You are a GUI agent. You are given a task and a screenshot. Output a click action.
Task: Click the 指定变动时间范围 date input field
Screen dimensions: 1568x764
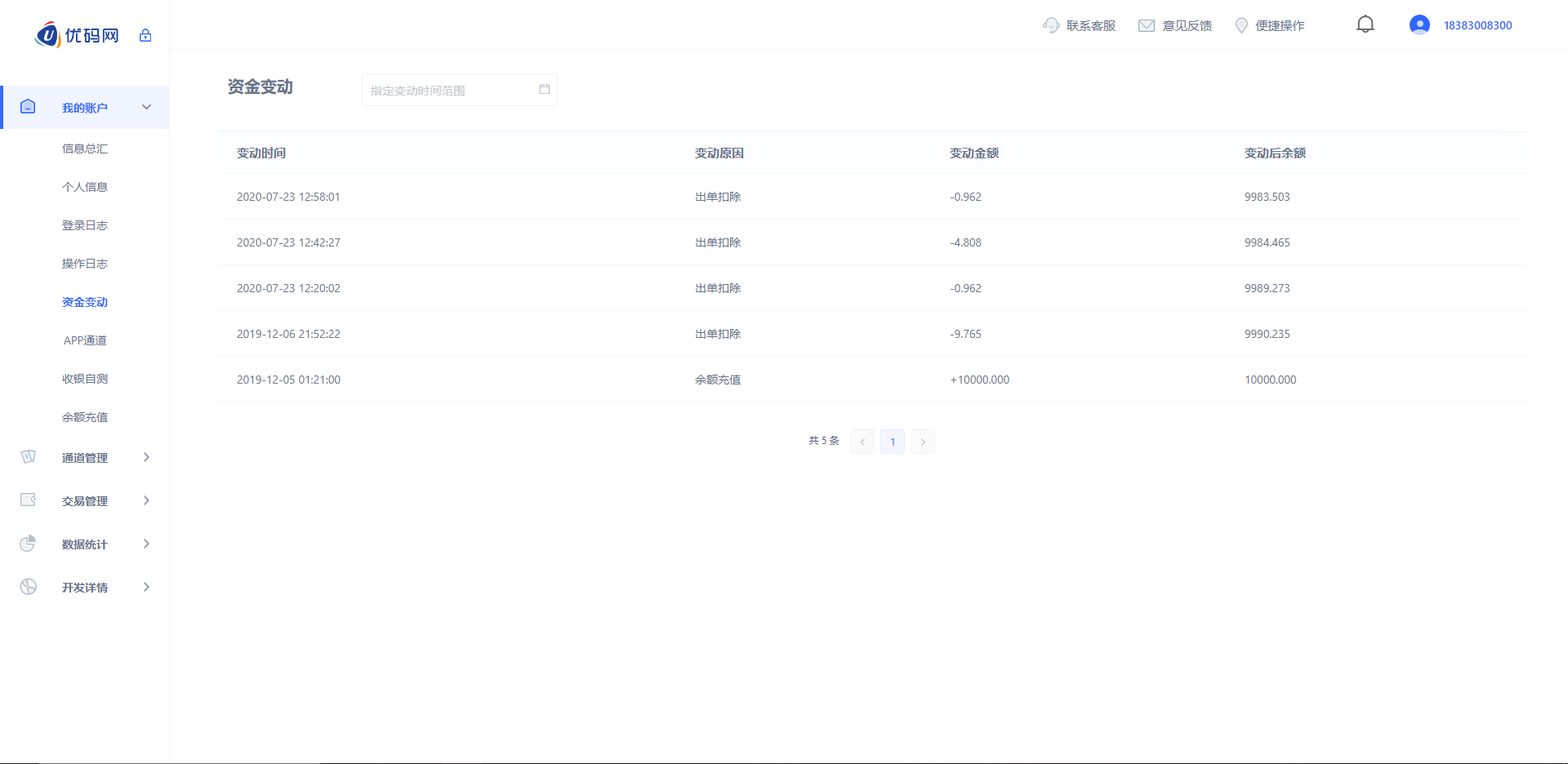[x=449, y=90]
